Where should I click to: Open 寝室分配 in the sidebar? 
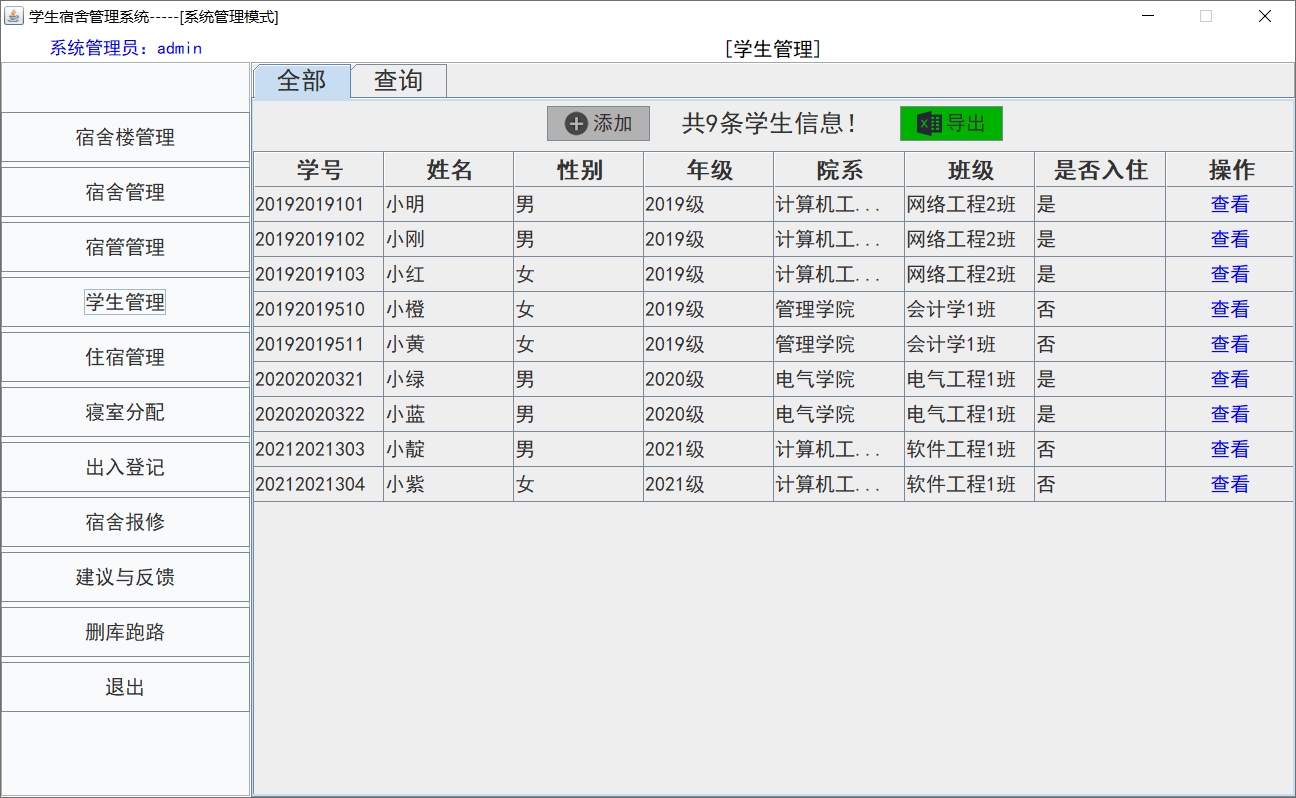pos(125,413)
